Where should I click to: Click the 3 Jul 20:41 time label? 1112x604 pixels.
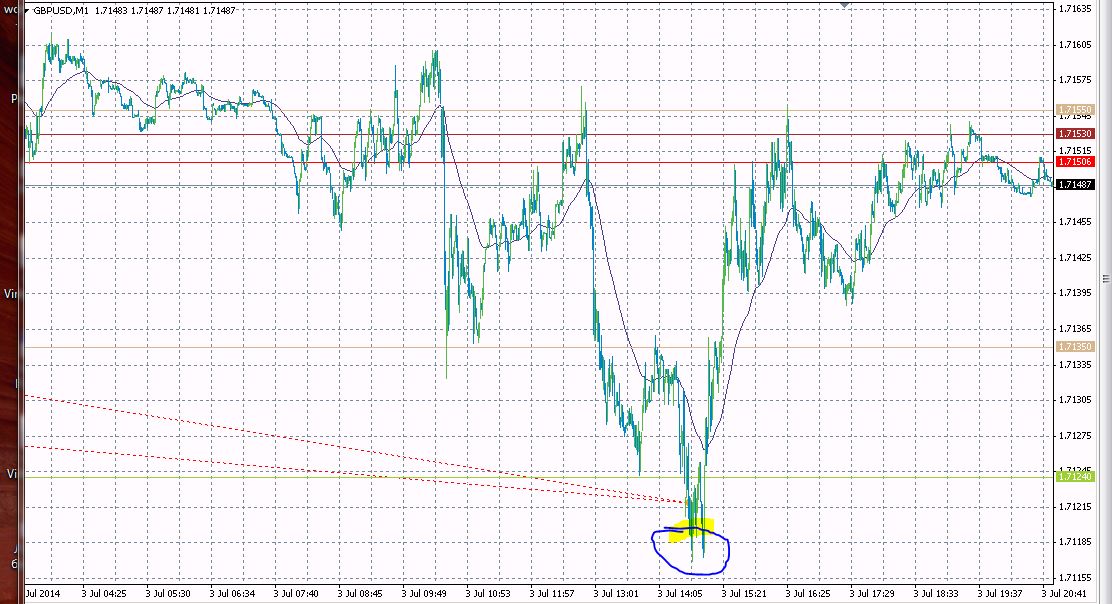point(1064,593)
